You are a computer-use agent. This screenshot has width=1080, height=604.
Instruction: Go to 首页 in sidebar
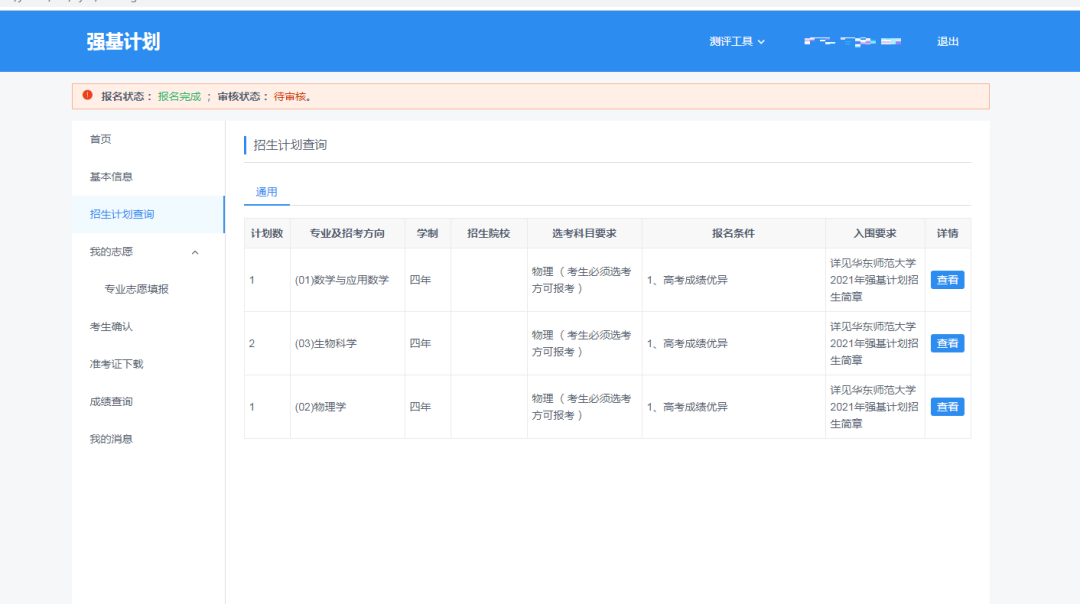(101, 139)
